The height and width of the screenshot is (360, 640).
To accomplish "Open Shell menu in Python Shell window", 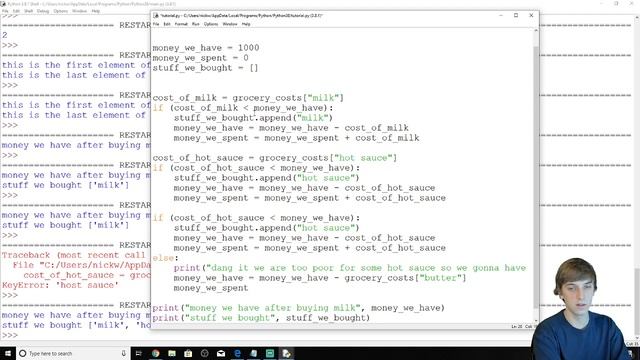I will (29, 11).
